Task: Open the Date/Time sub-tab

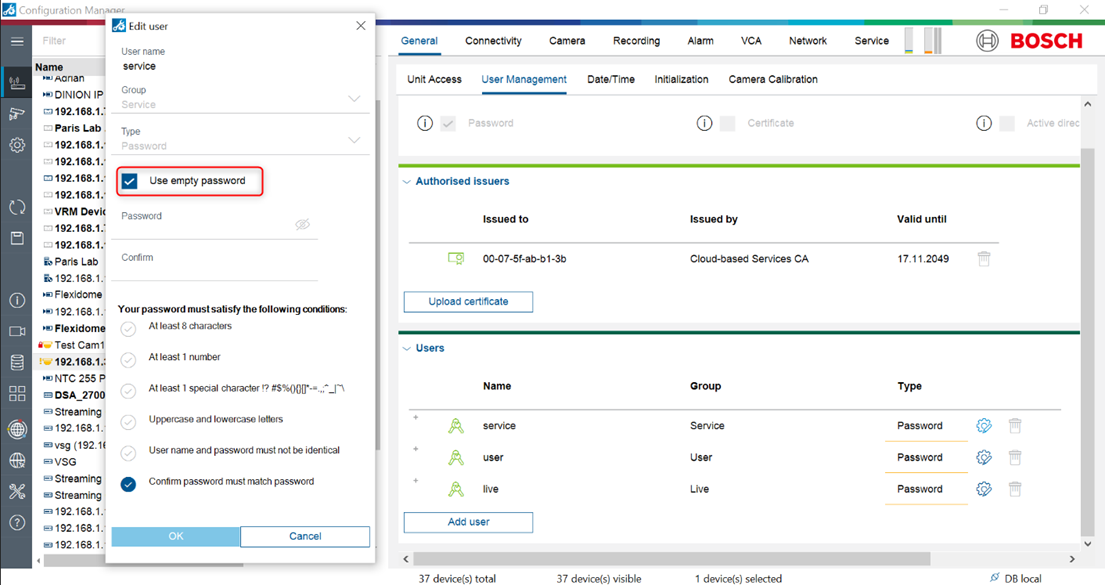Action: point(610,79)
